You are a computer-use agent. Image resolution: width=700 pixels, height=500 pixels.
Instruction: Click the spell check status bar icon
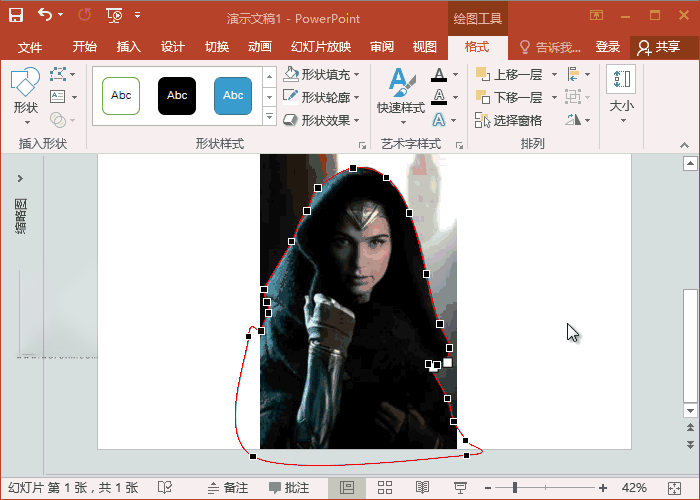[165, 488]
